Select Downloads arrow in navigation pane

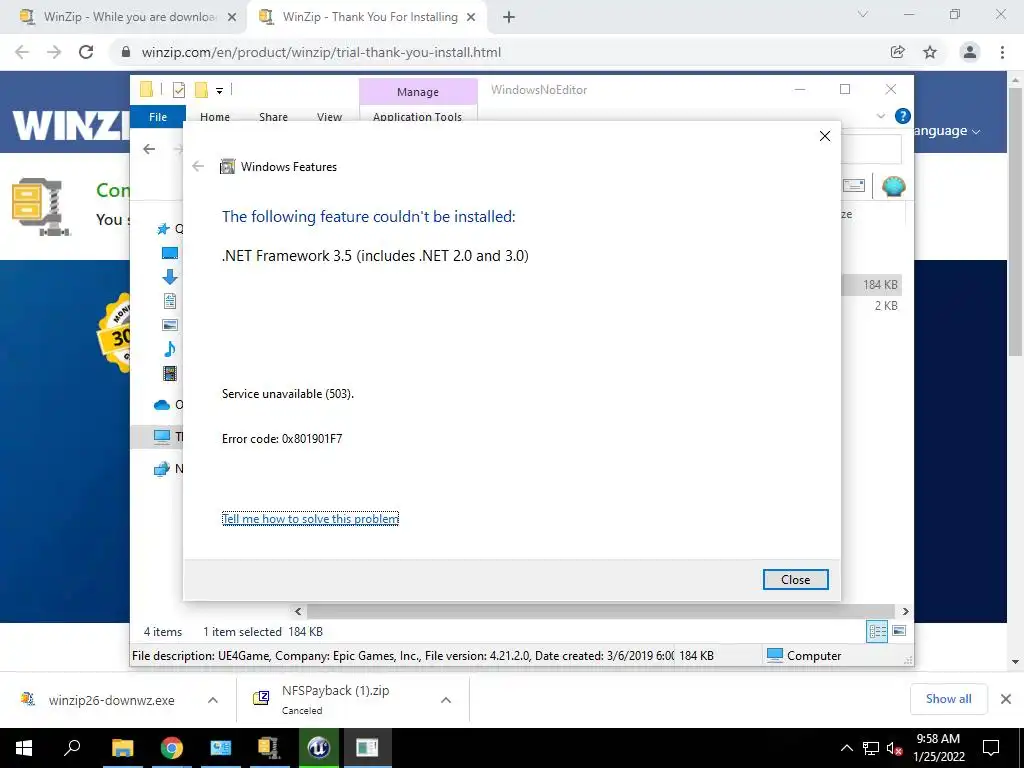[170, 277]
